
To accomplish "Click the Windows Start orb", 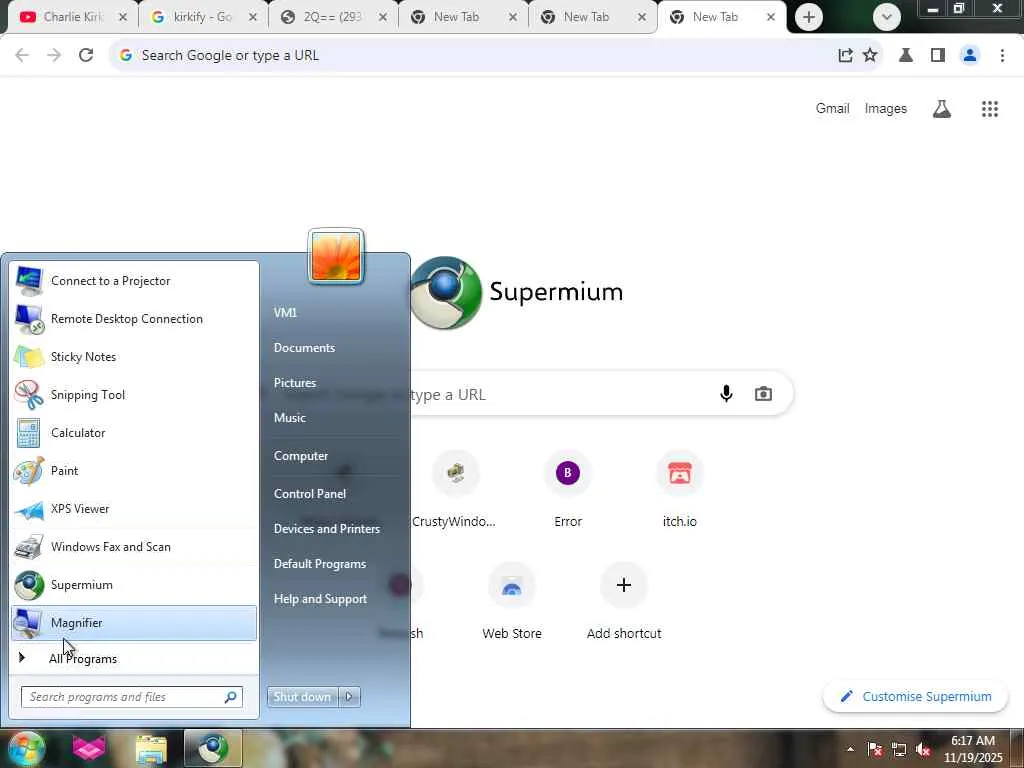I will (x=26, y=748).
